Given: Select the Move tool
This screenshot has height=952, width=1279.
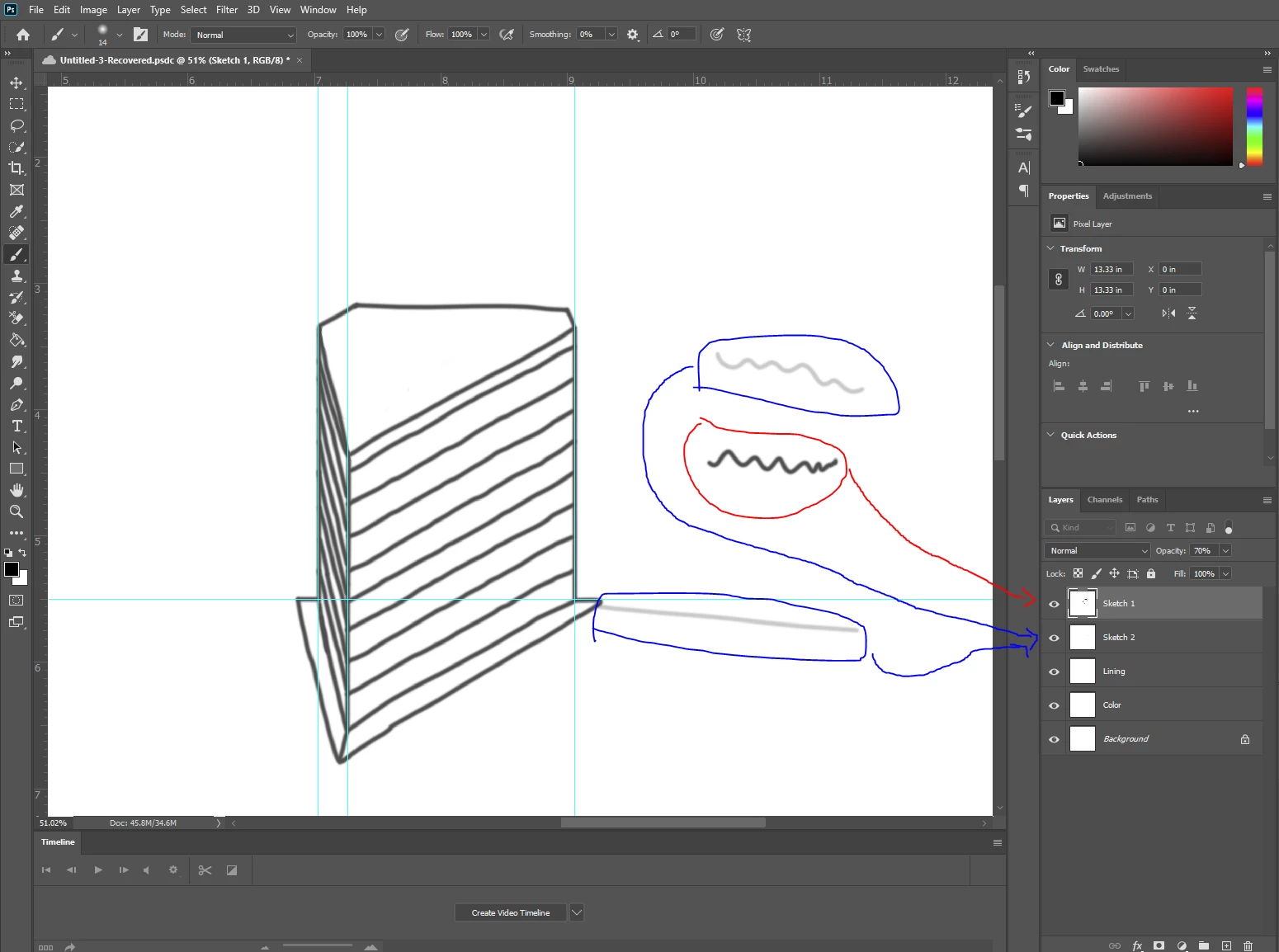Looking at the screenshot, I should coord(17,83).
